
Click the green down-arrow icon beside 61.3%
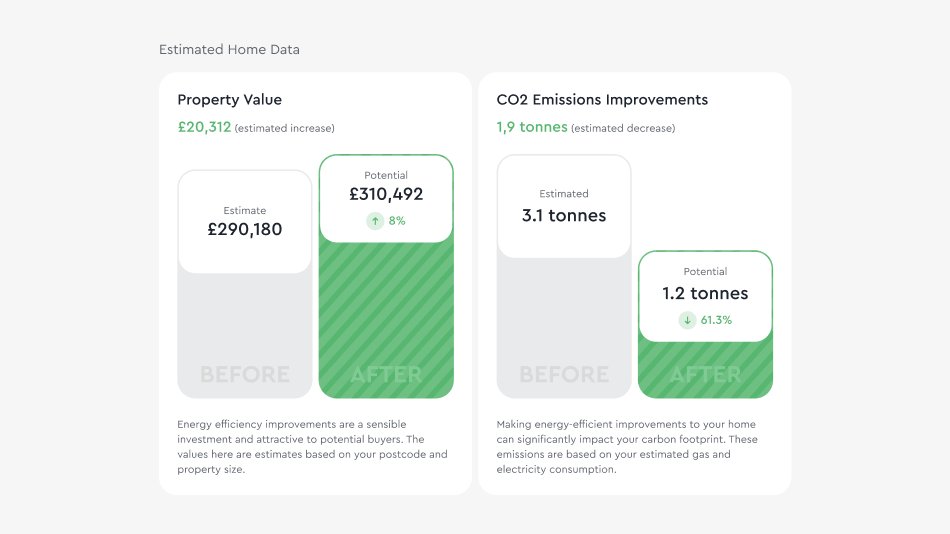click(687, 320)
